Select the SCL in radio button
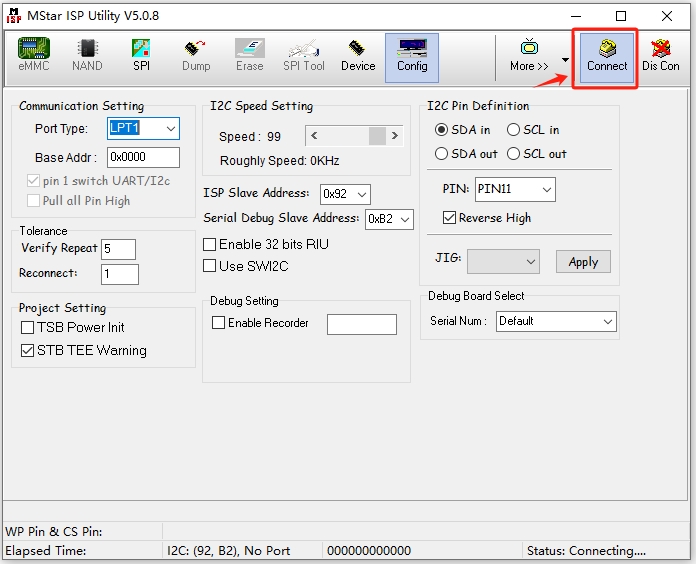 (x=513, y=130)
